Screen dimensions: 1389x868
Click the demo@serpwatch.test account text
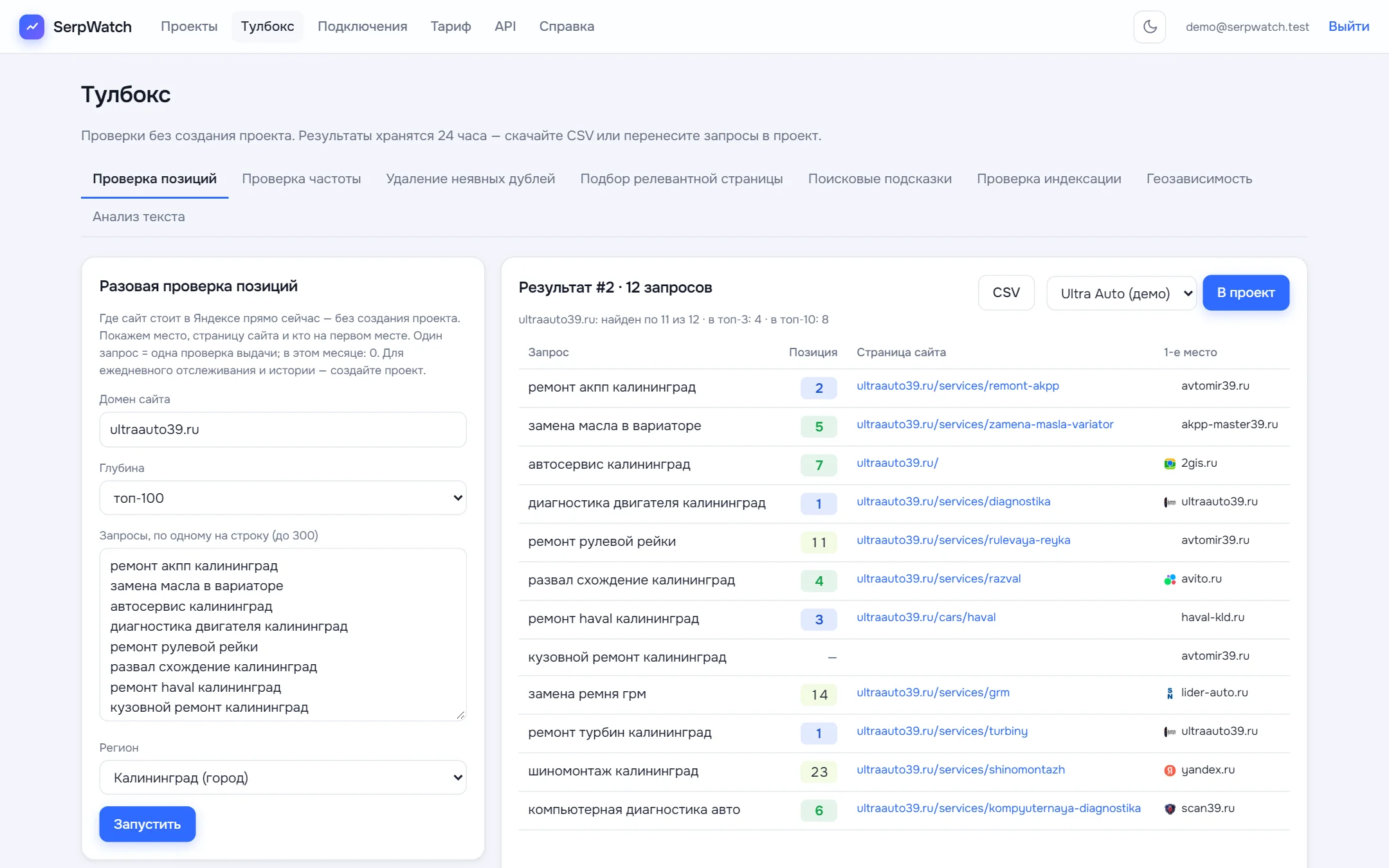pos(1247,26)
